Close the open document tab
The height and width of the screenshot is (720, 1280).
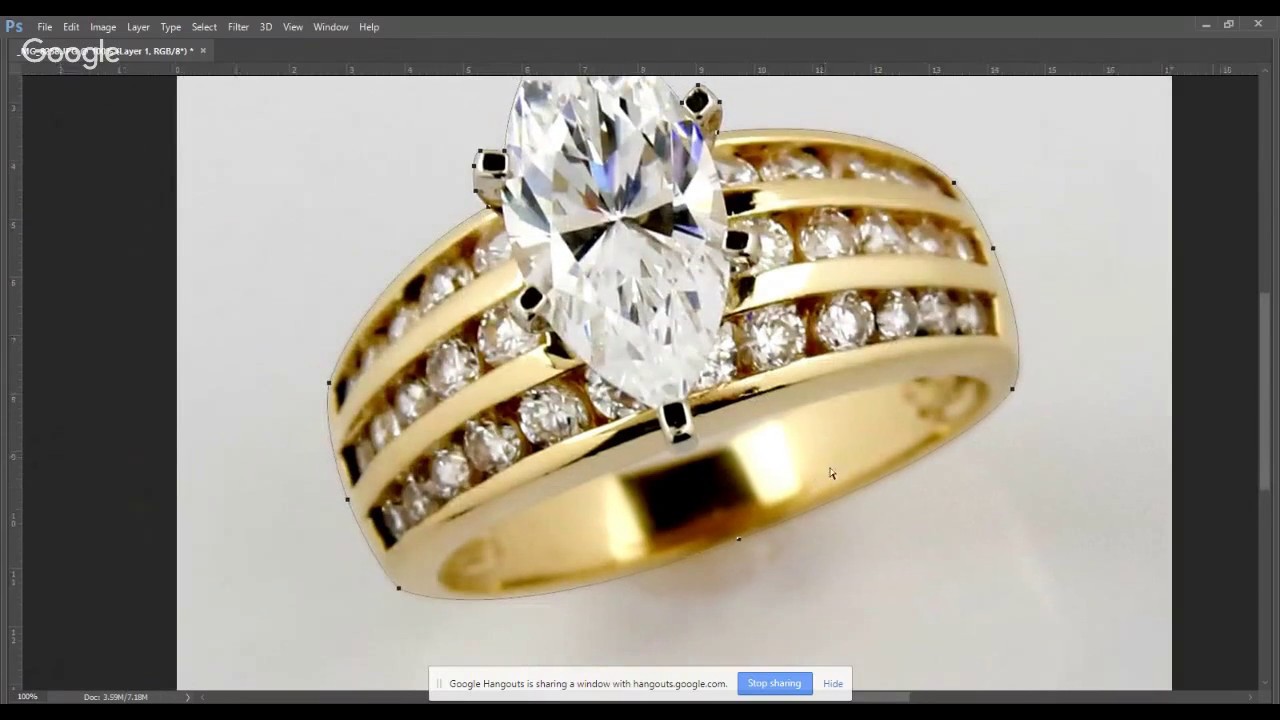(203, 51)
